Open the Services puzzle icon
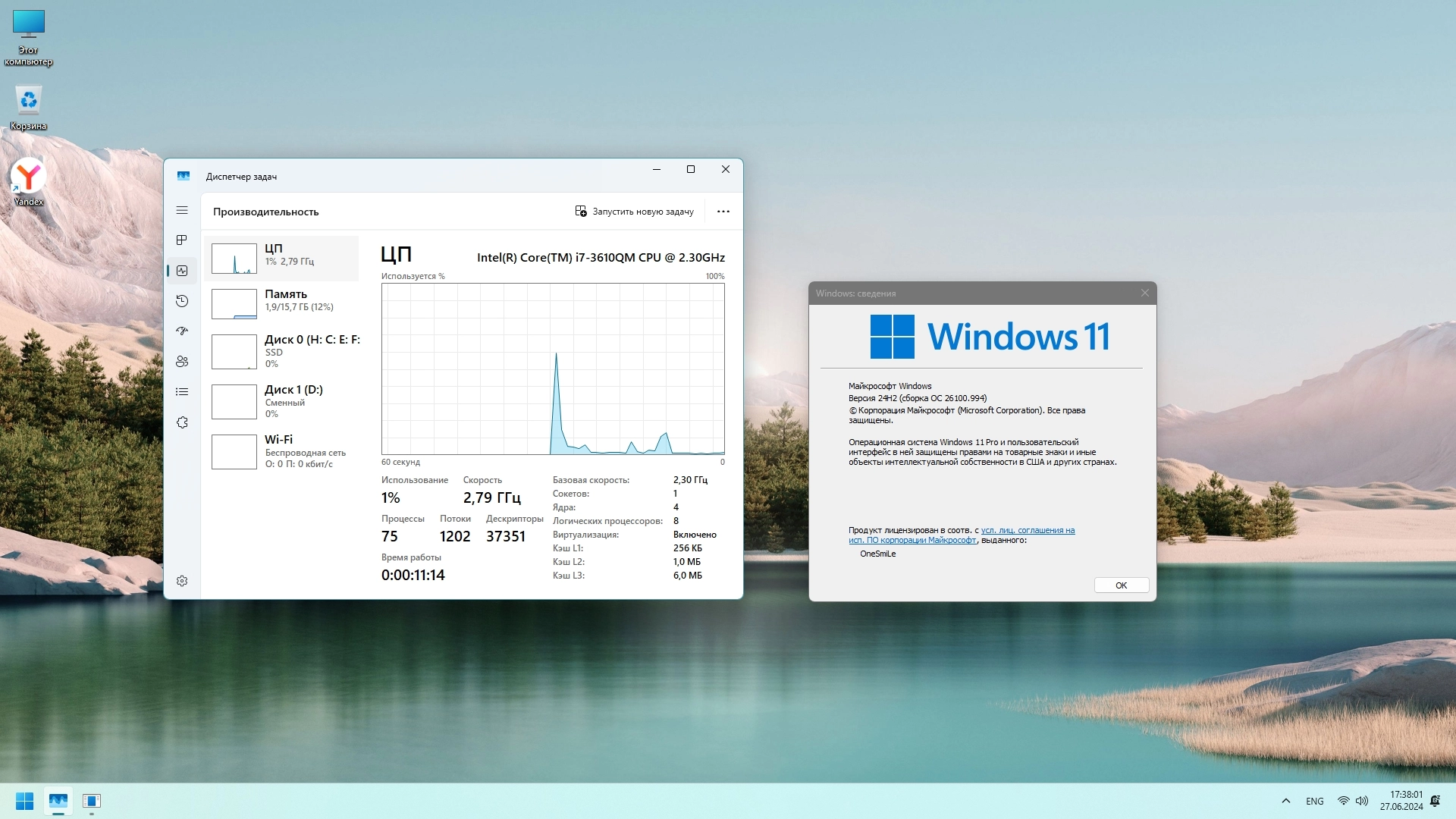1456x819 pixels. pos(182,422)
